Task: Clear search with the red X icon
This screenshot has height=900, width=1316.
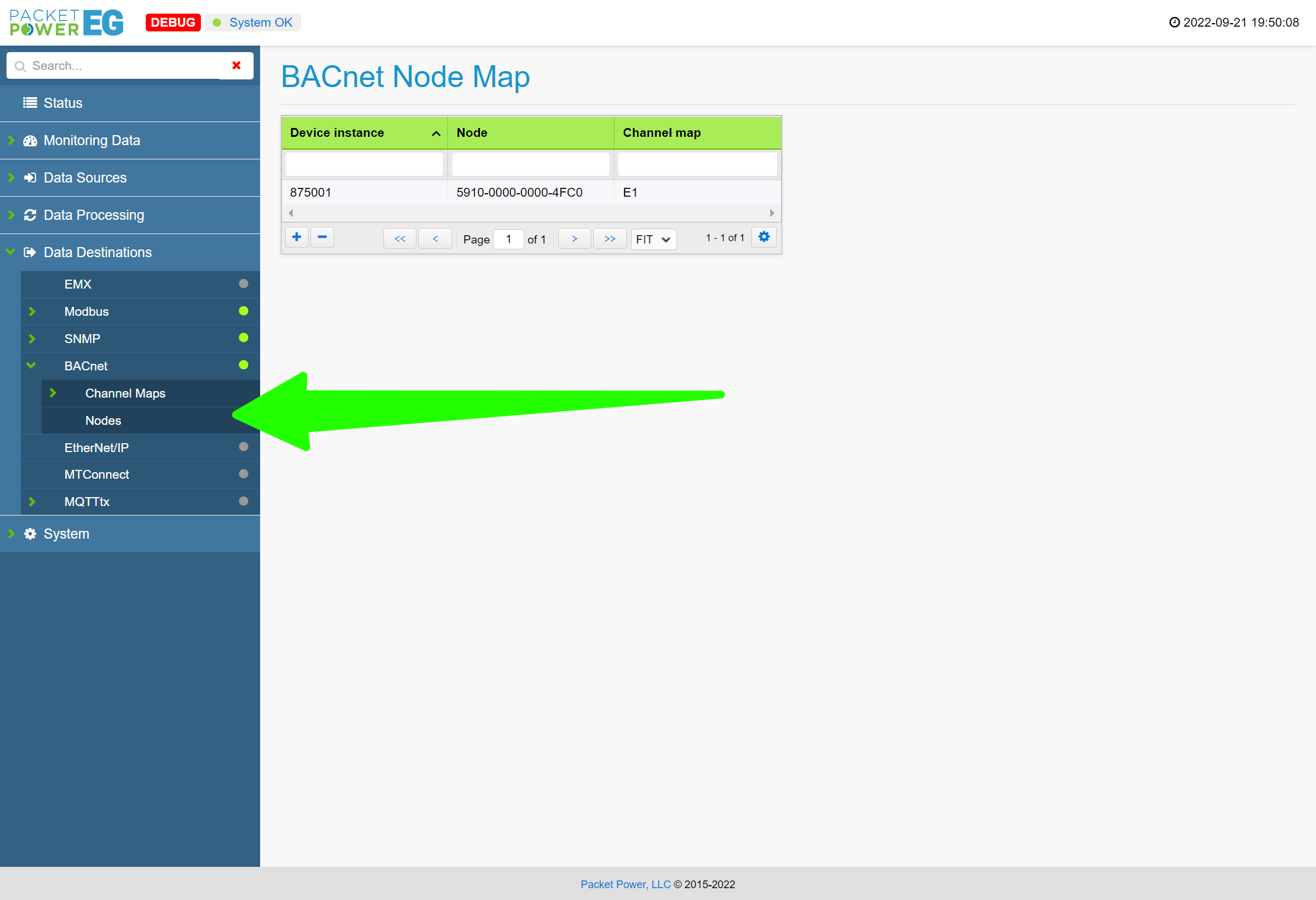Action: click(236, 65)
